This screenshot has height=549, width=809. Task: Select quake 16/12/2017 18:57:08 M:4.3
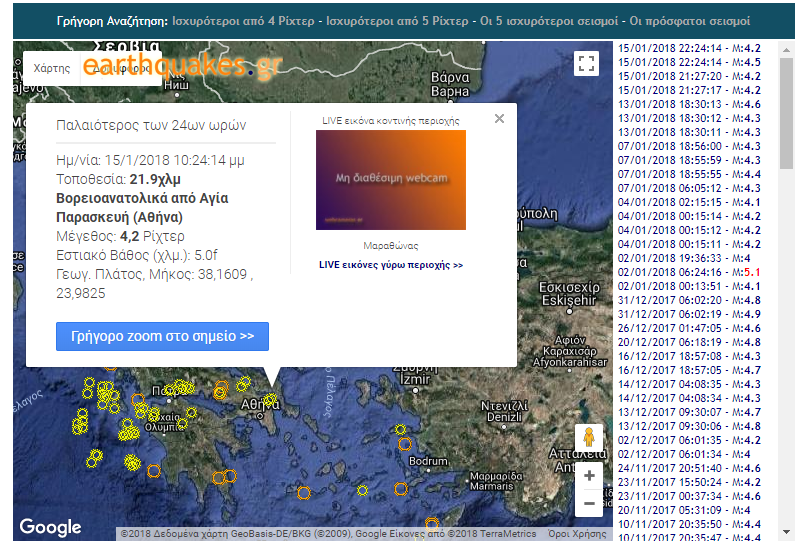pyautogui.click(x=689, y=356)
